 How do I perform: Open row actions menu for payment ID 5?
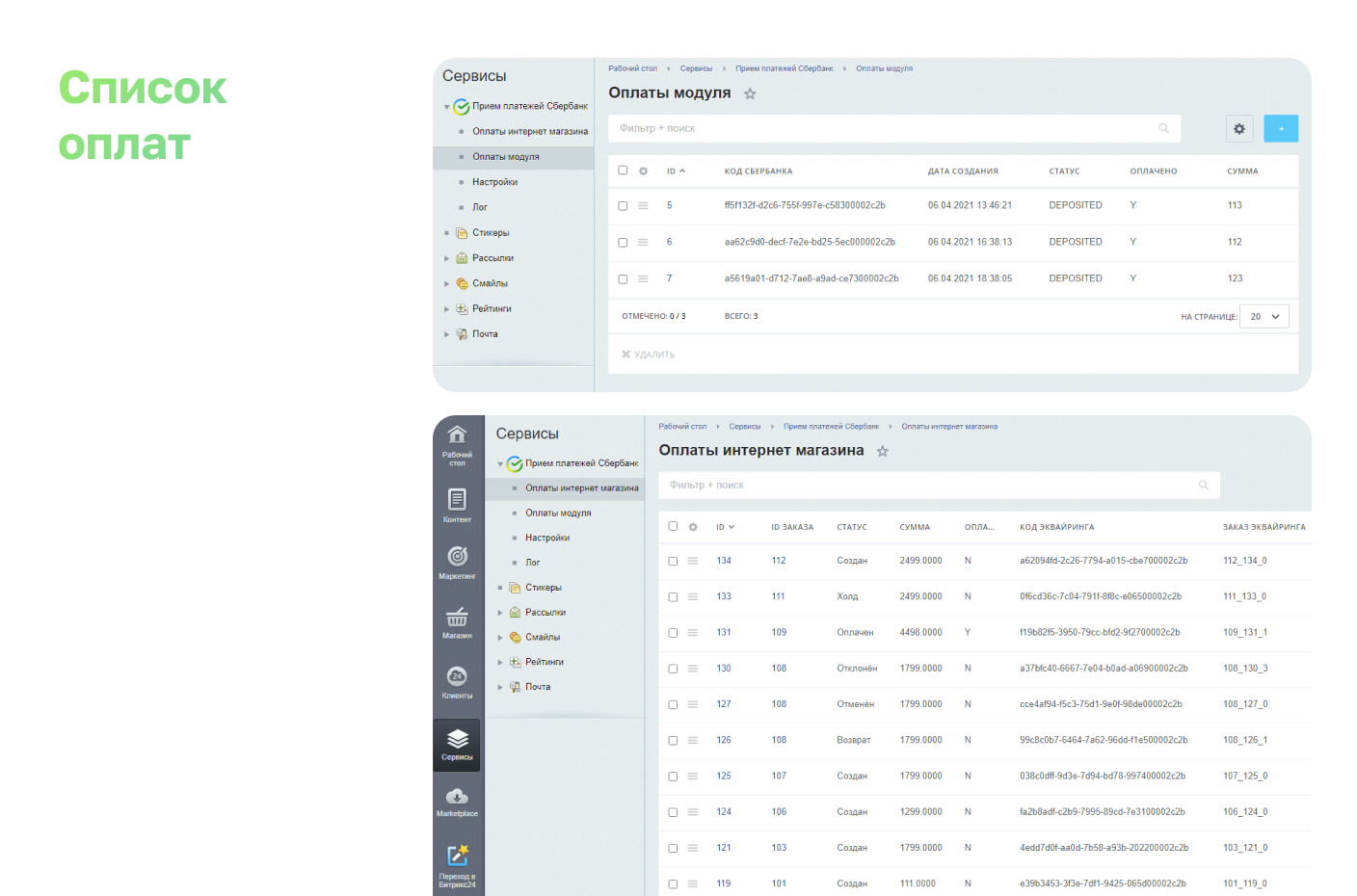point(643,205)
